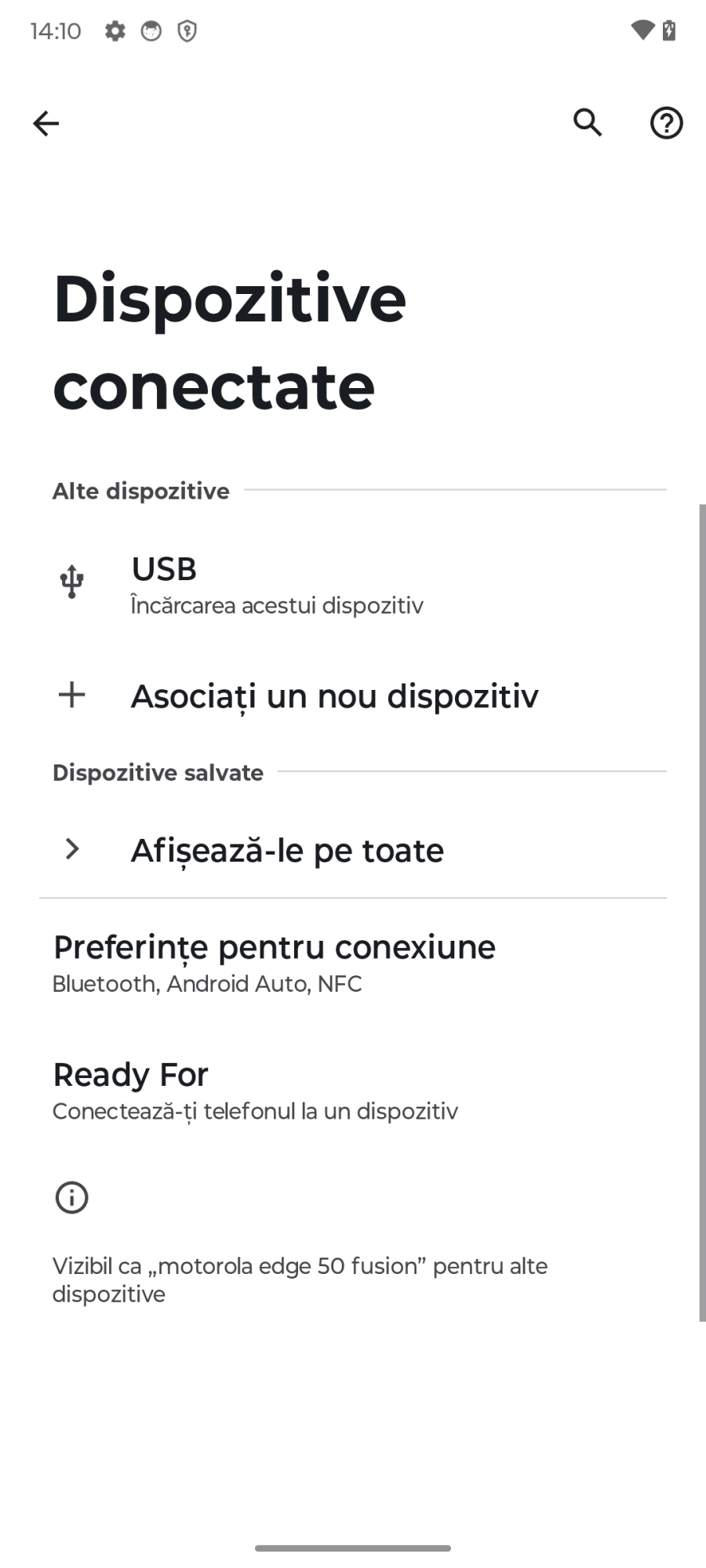Tap the round face status bar icon
The height and width of the screenshot is (1568, 706).
151,31
